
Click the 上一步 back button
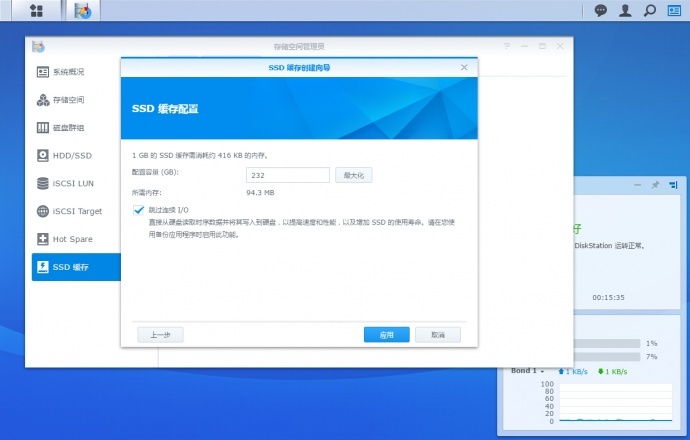coord(160,335)
